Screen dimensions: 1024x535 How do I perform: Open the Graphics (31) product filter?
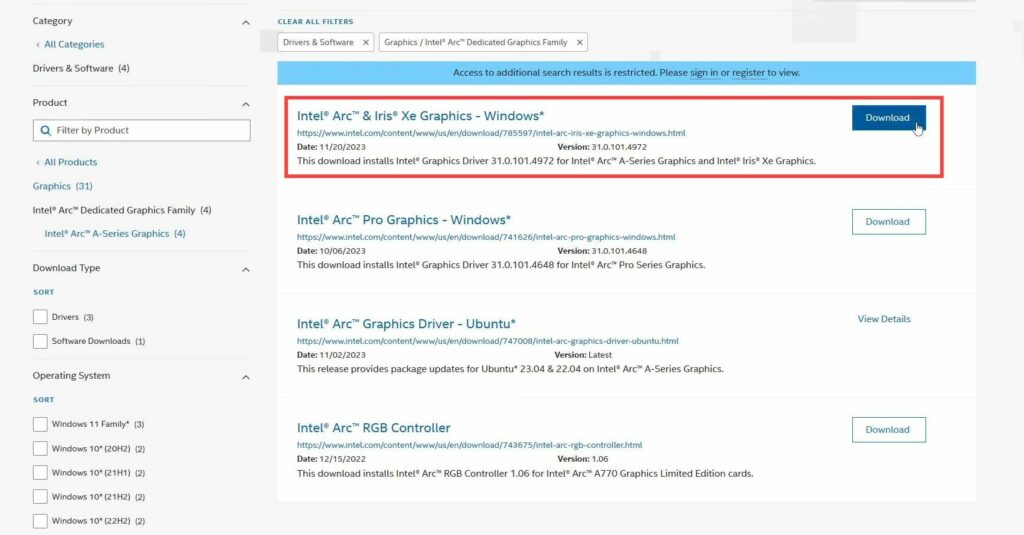tap(63, 186)
